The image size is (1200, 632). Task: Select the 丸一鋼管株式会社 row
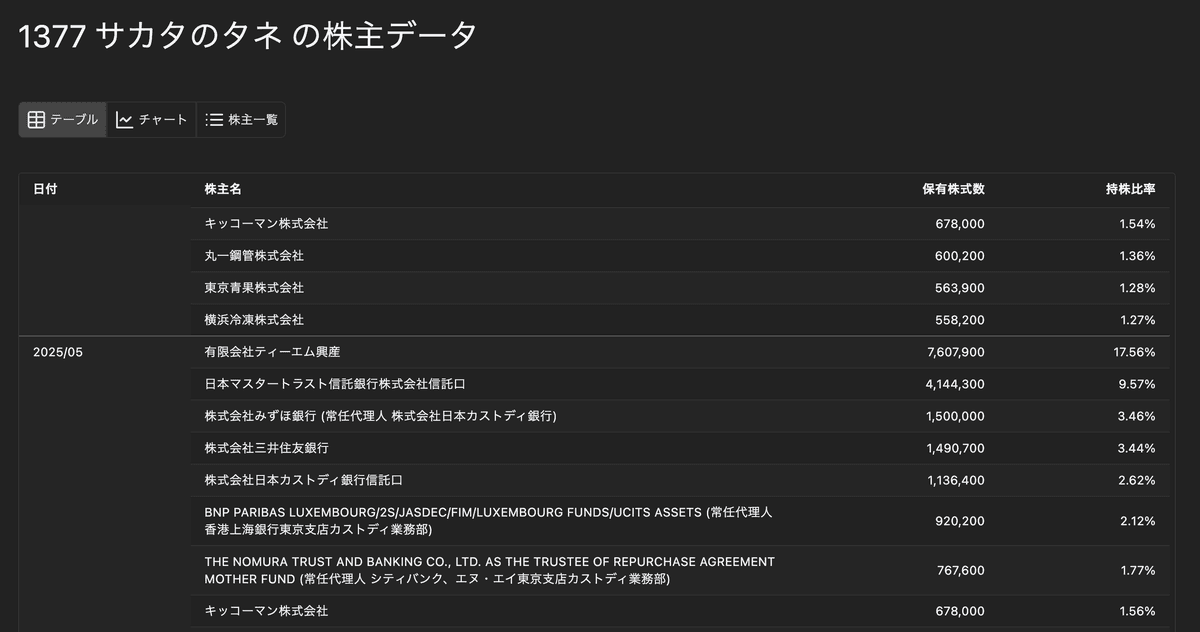(x=254, y=256)
